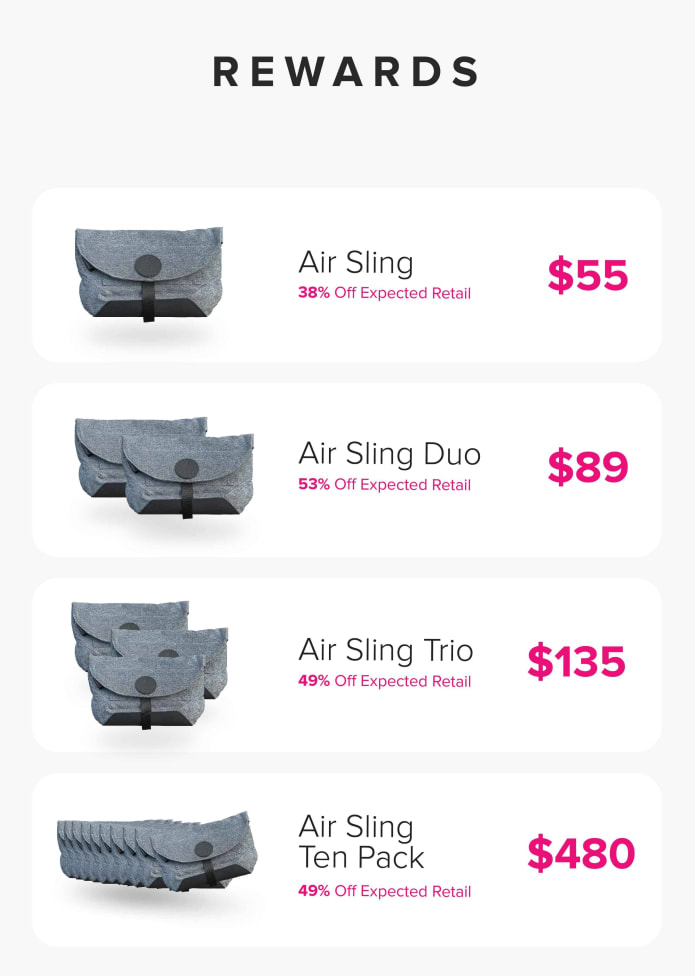
Task: Click the 53% Off Expected Retail text
Action: [385, 484]
